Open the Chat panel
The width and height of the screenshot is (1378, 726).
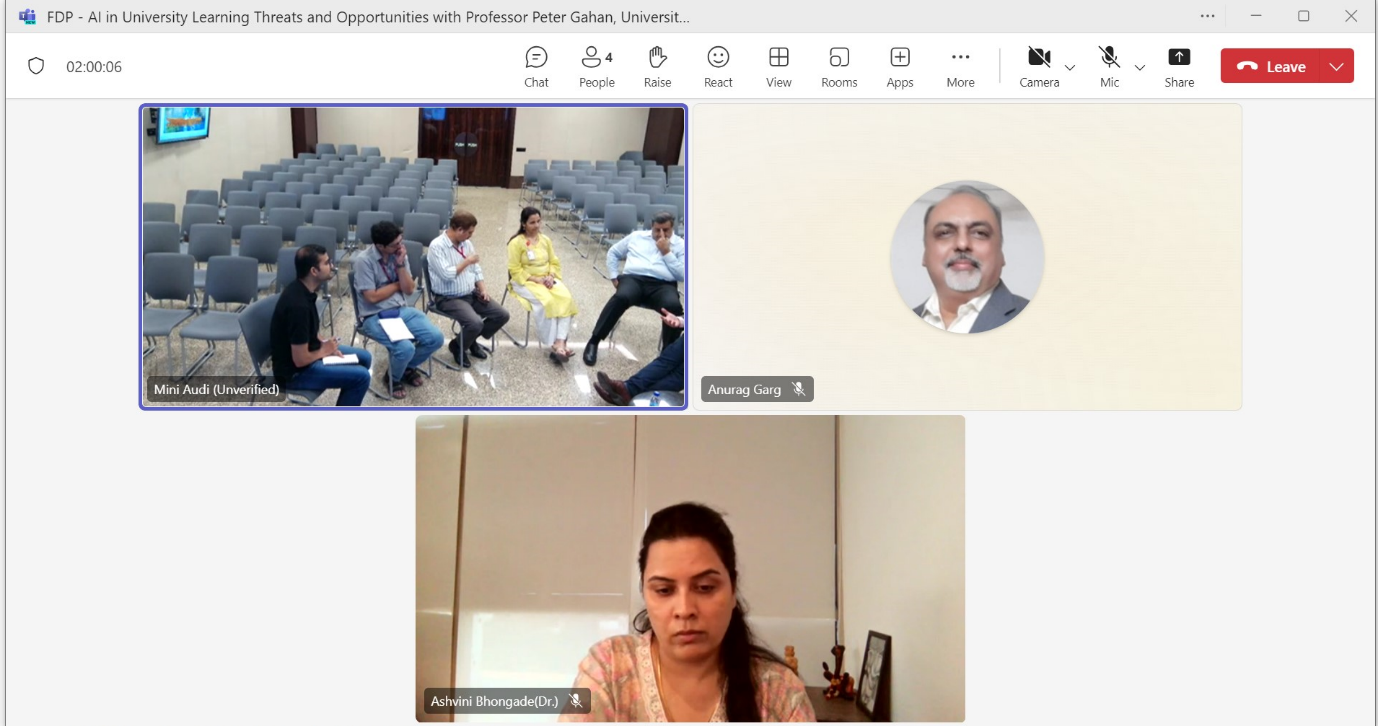tap(536, 67)
